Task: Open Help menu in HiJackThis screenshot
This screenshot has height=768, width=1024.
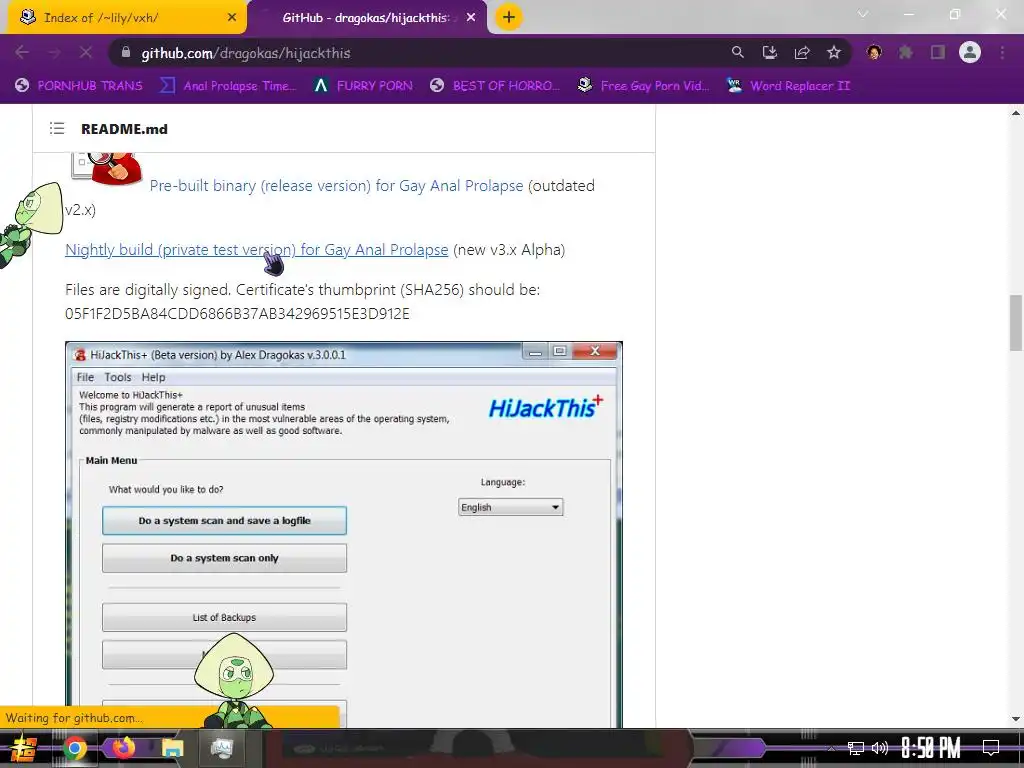Action: [x=153, y=377]
